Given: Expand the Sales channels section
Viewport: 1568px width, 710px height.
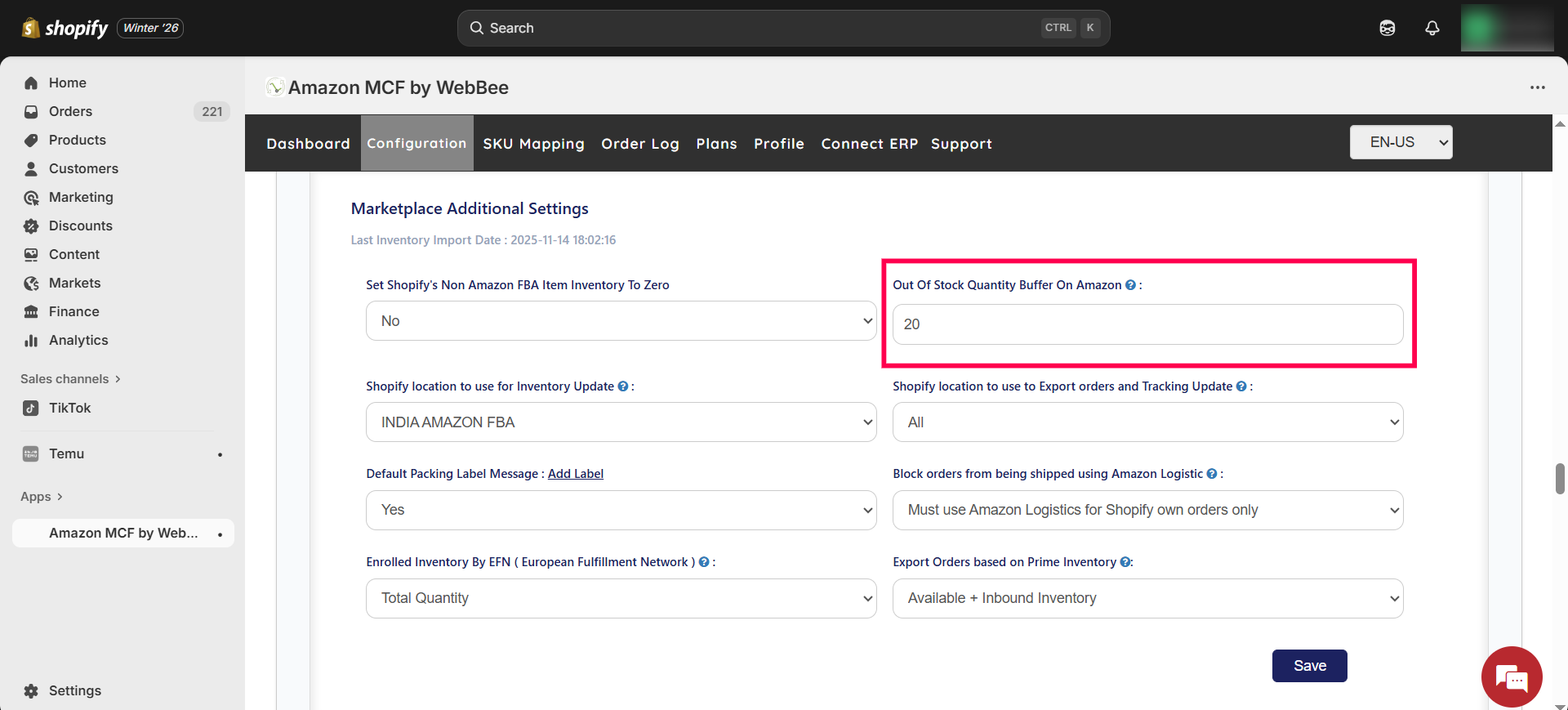Looking at the screenshot, I should 70,379.
